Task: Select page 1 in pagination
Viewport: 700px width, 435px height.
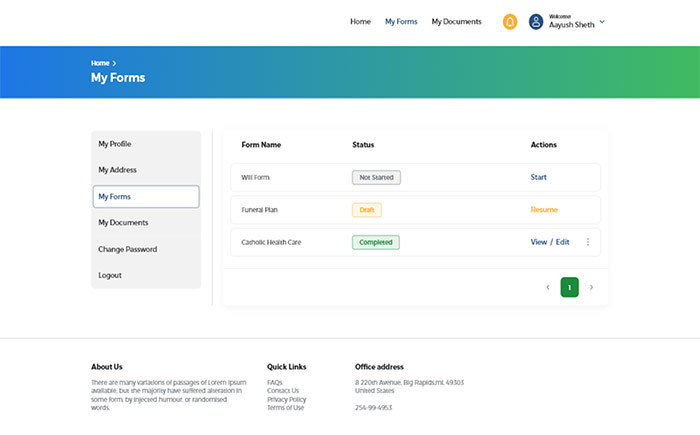Action: tap(569, 288)
